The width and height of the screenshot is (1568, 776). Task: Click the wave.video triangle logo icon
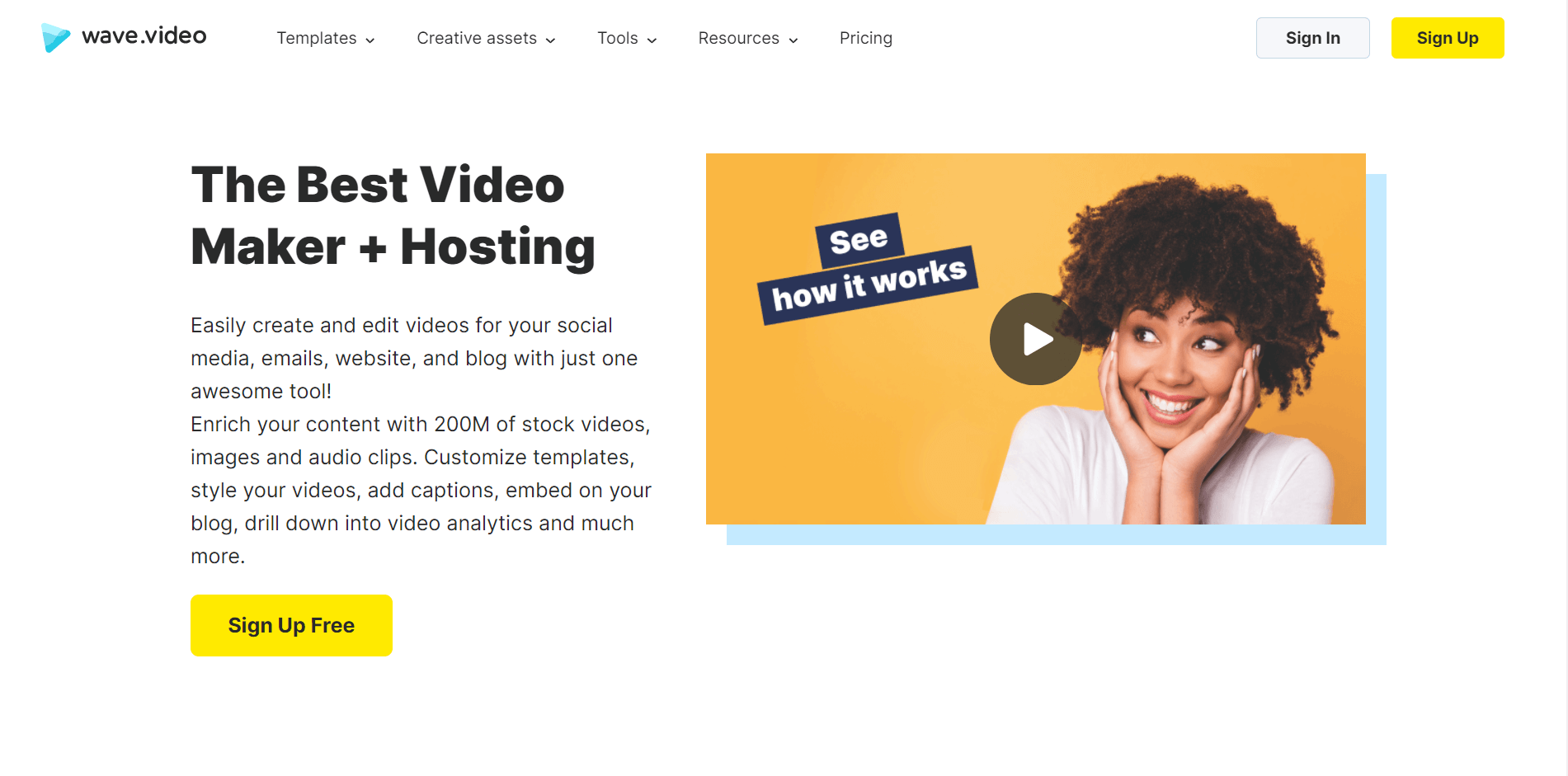coord(55,37)
